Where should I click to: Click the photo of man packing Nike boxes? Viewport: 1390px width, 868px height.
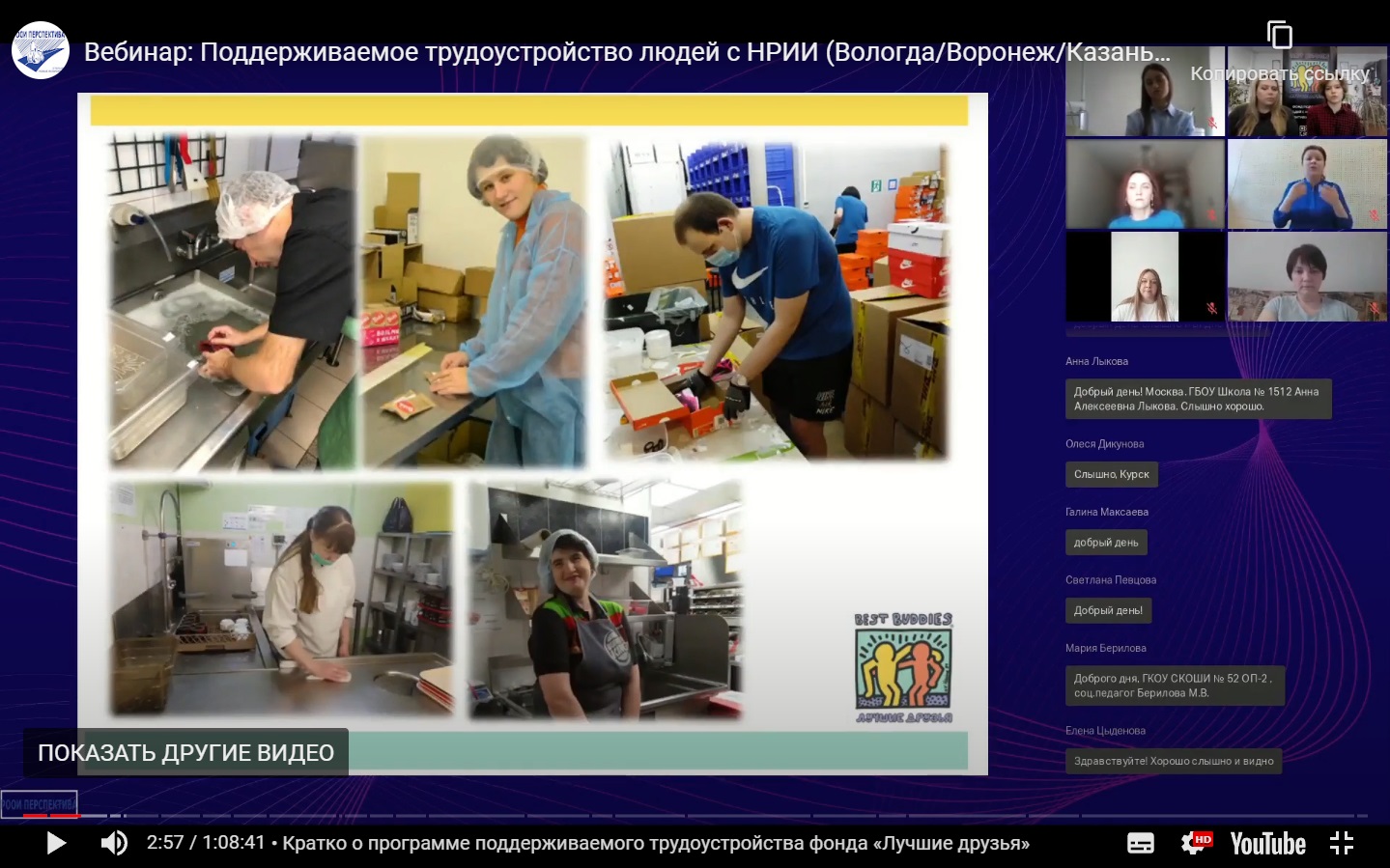[x=776, y=300]
